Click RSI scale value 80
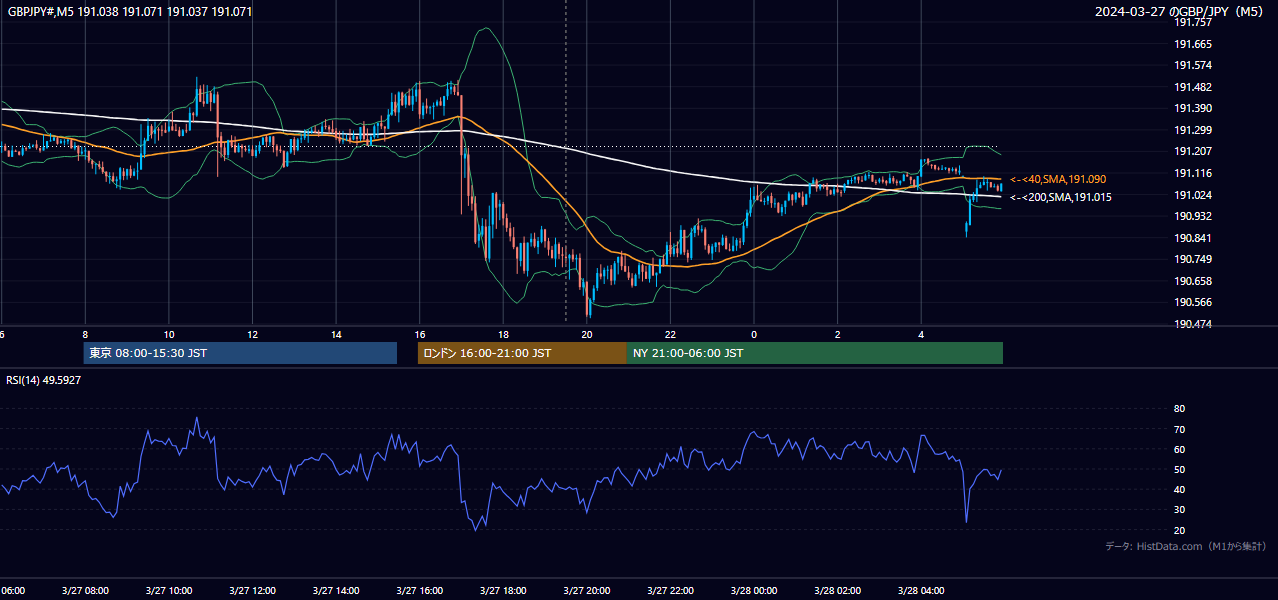 coord(1179,409)
